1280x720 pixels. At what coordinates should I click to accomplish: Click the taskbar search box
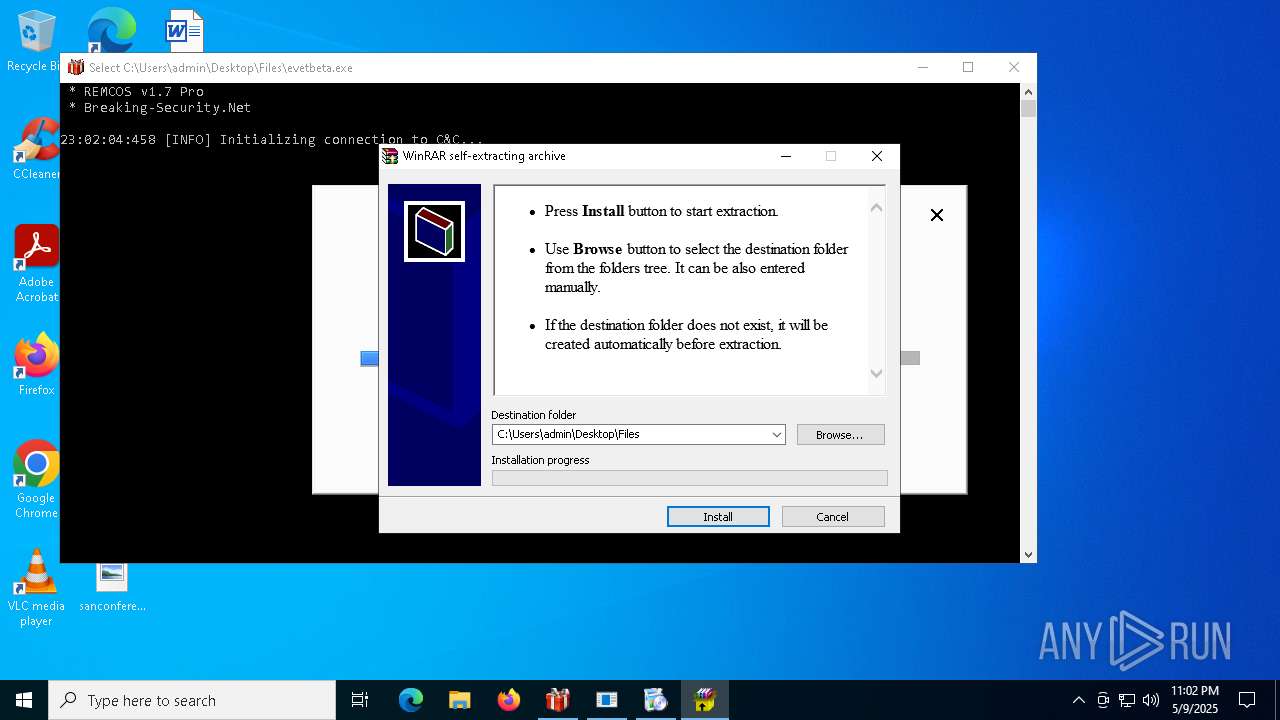tap(192, 700)
